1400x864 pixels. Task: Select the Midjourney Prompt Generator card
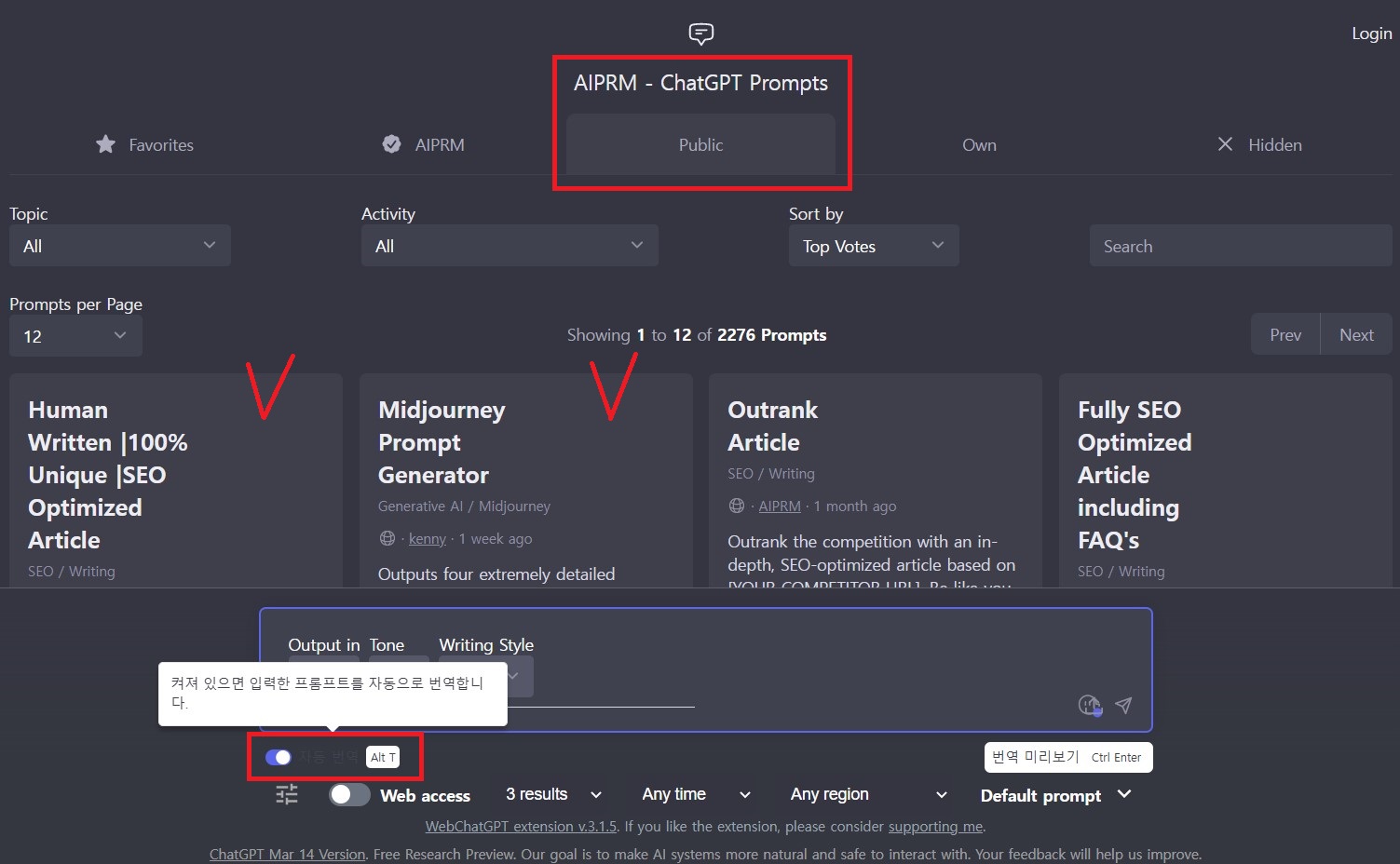[525, 480]
